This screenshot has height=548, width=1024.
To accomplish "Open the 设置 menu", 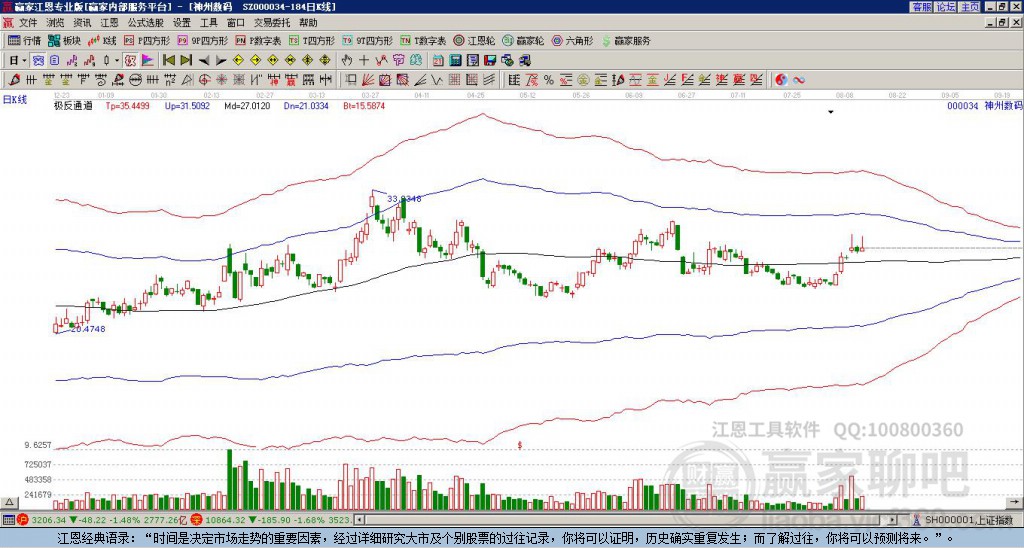I will (182, 23).
